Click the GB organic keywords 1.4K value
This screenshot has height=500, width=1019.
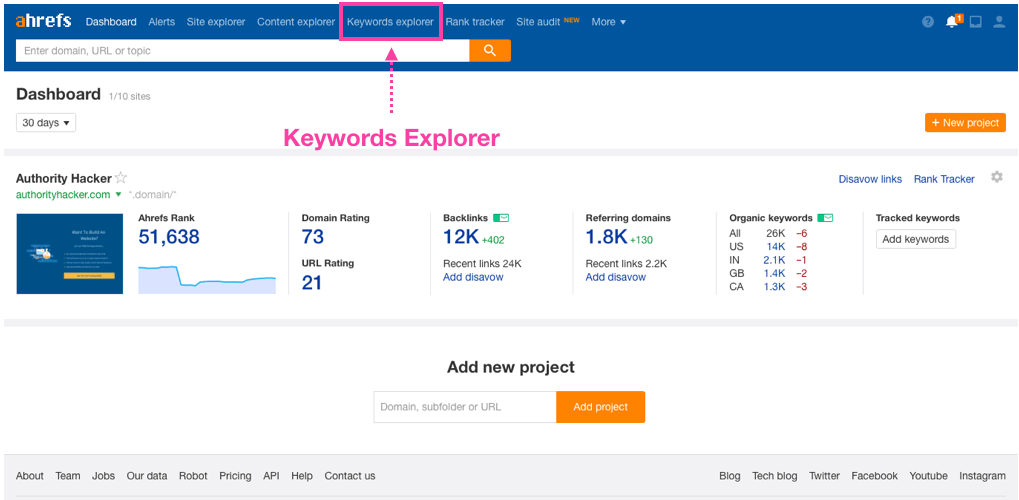(x=775, y=273)
